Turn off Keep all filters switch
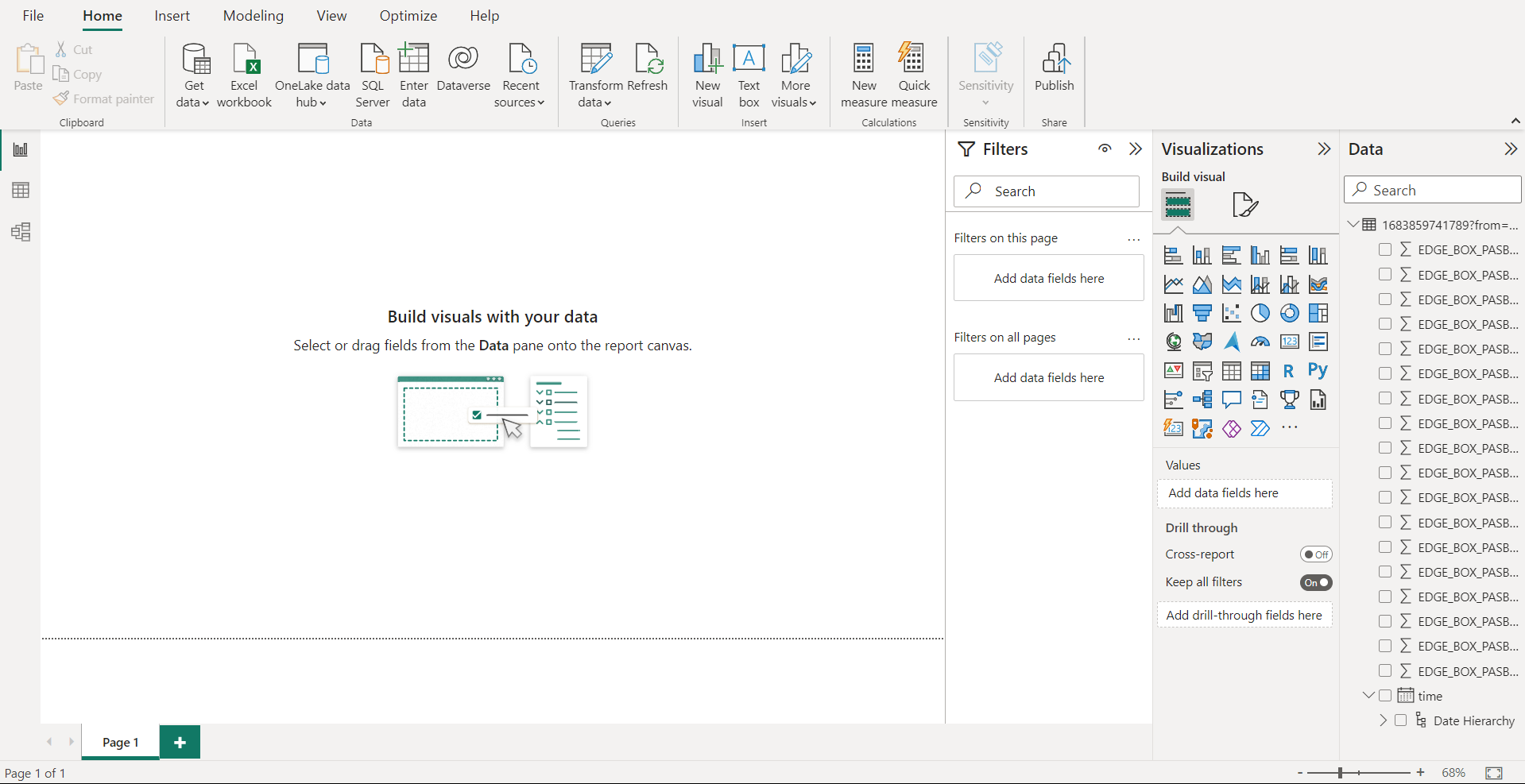Viewport: 1525px width, 784px height. (x=1316, y=582)
